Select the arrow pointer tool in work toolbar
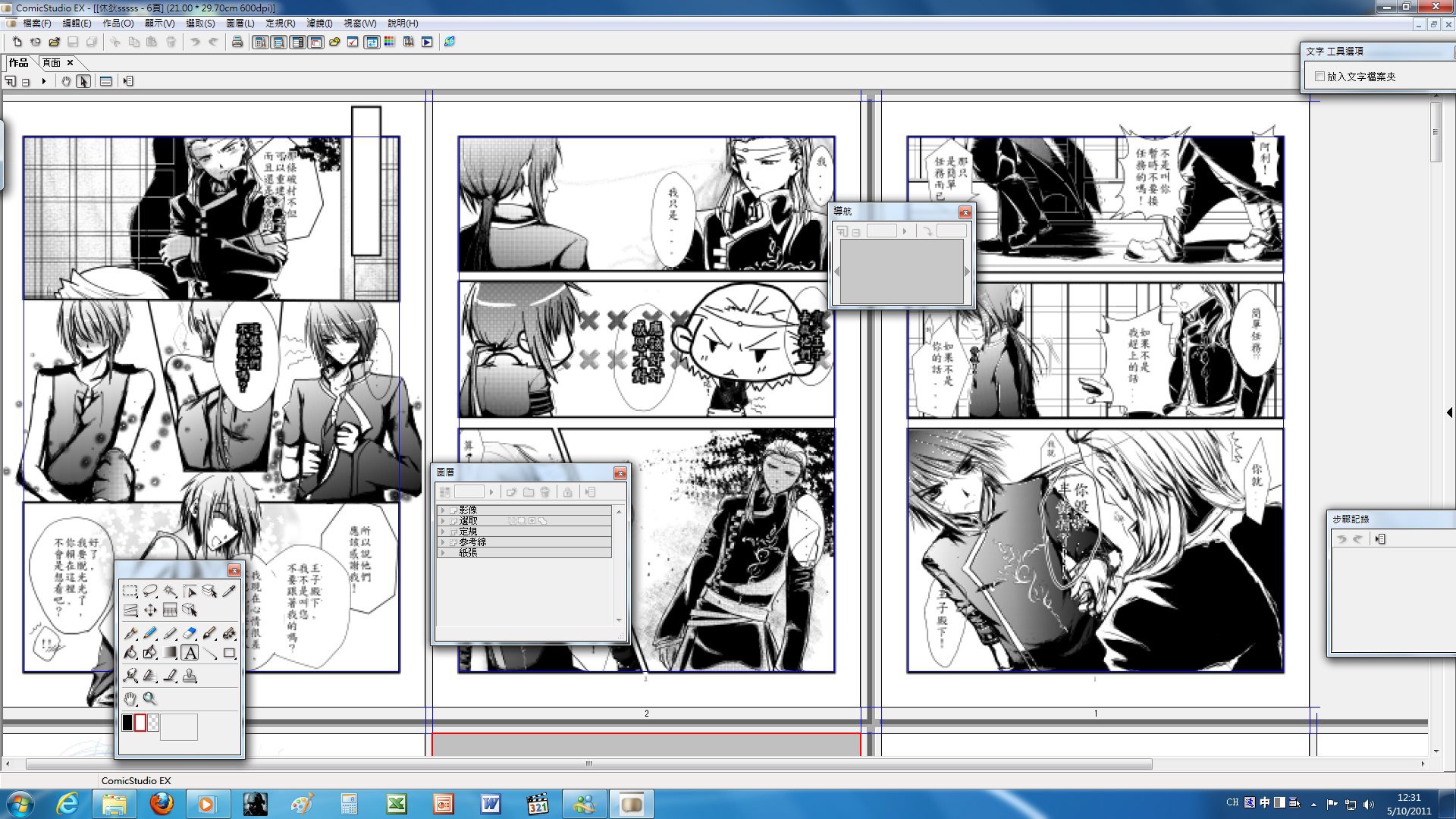Screen dimensions: 1456x819 click(83, 81)
